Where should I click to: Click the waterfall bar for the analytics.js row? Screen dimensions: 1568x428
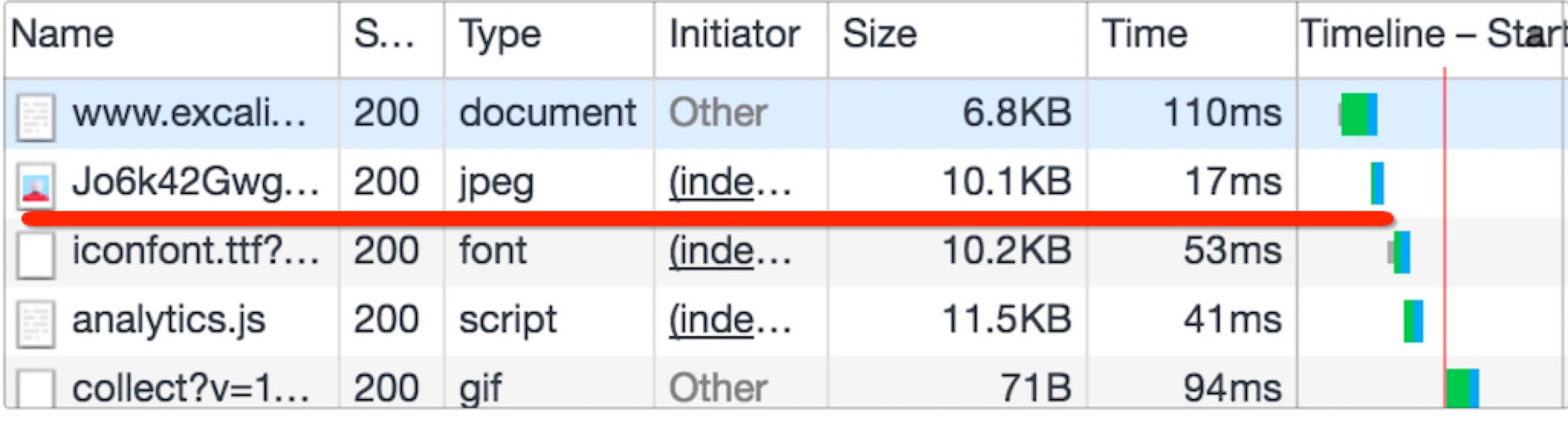1413,321
